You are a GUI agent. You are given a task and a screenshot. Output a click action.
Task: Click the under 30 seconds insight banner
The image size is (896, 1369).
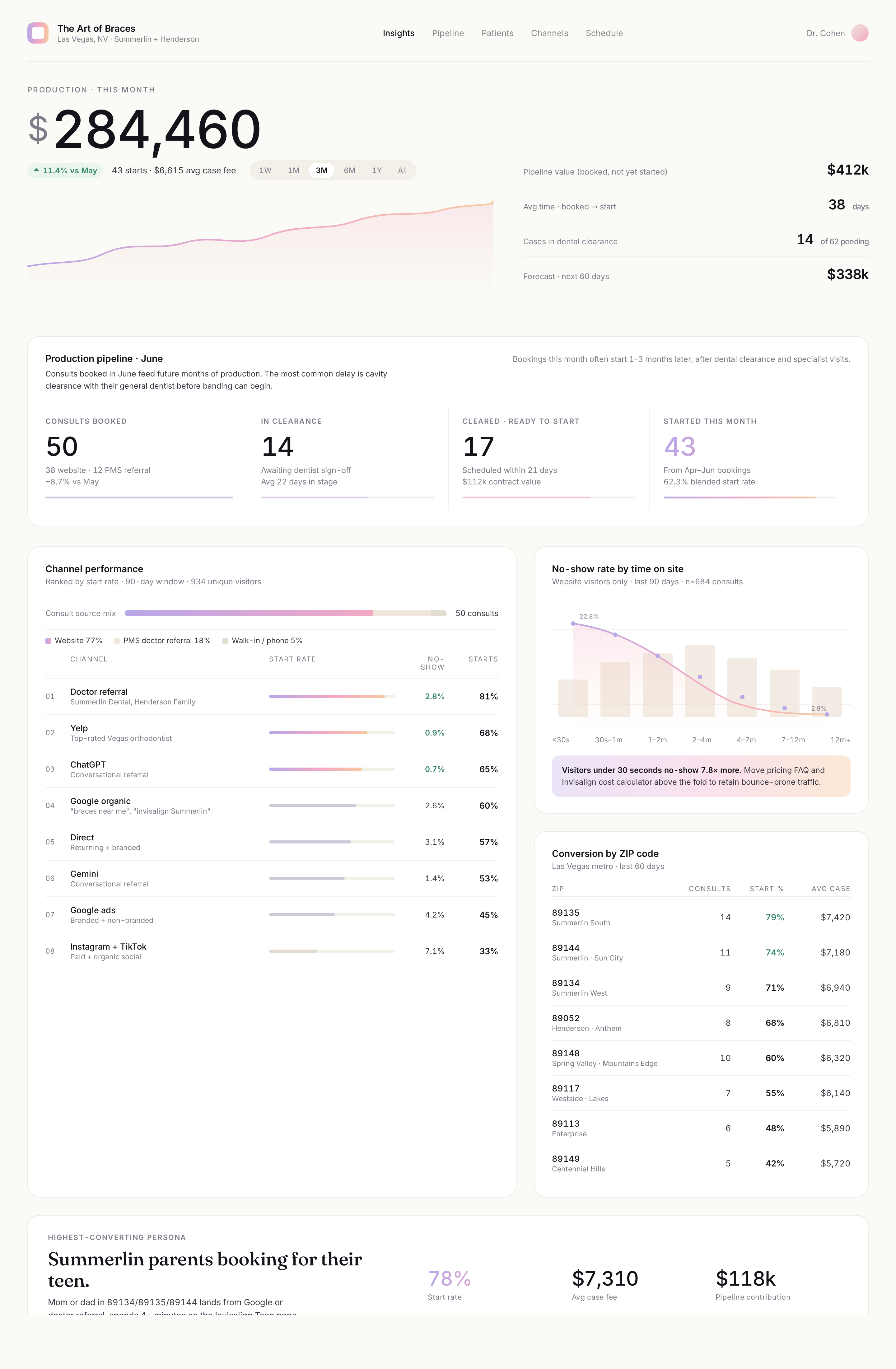(x=701, y=776)
